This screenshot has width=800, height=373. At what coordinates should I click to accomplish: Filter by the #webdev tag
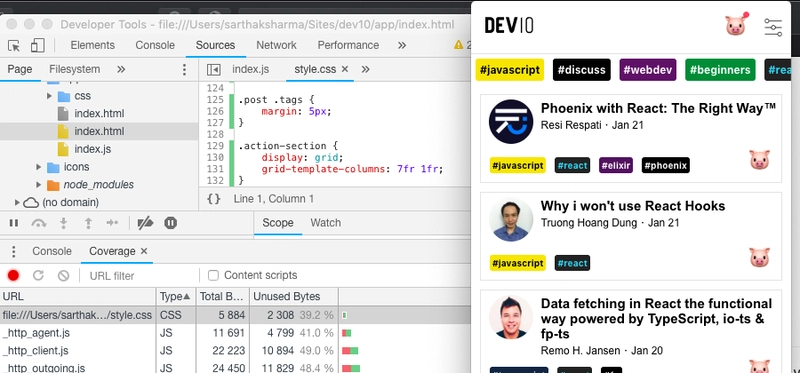click(x=647, y=70)
